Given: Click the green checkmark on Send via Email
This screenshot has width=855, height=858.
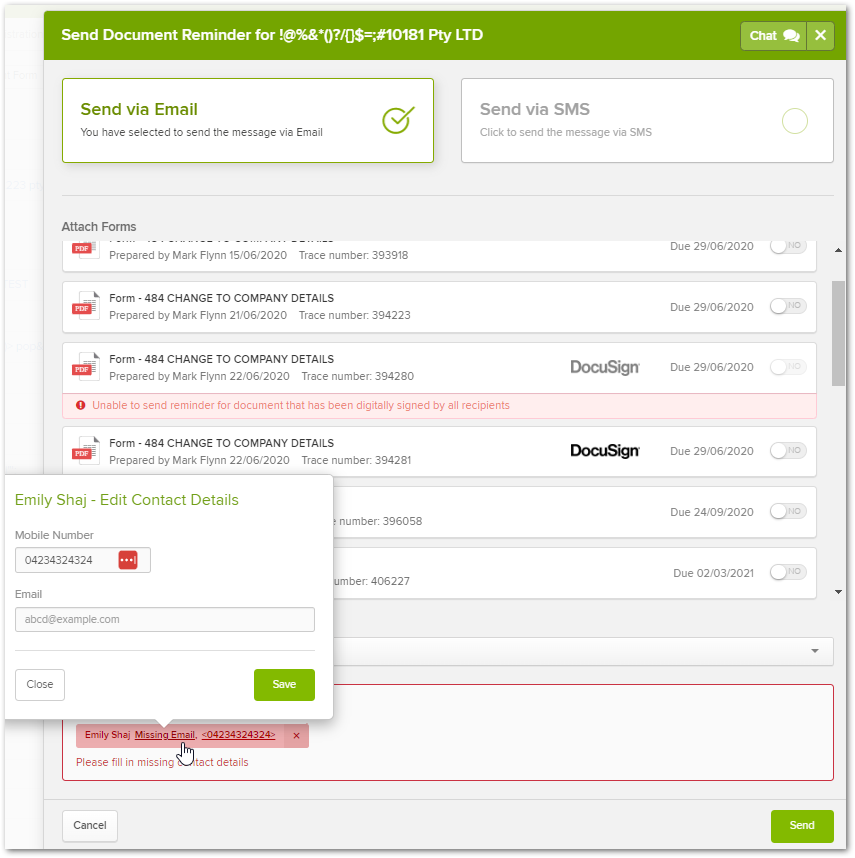Looking at the screenshot, I should 398,120.
